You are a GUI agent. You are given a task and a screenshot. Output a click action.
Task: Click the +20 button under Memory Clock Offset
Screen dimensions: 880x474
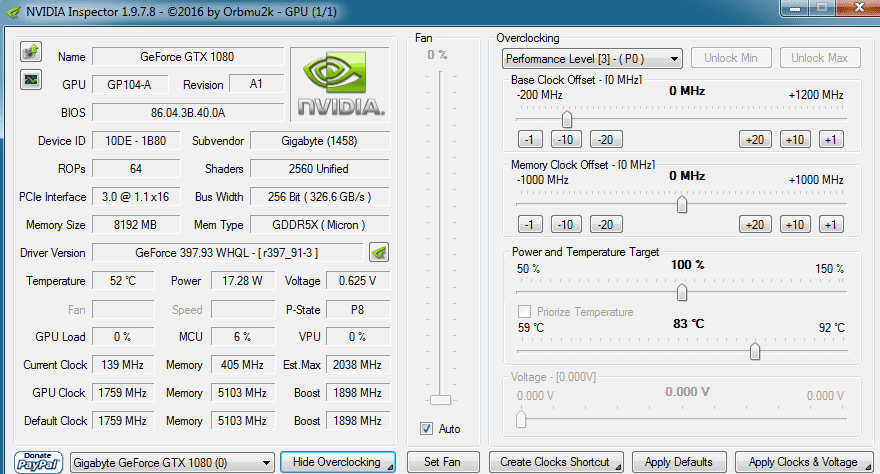(x=755, y=225)
